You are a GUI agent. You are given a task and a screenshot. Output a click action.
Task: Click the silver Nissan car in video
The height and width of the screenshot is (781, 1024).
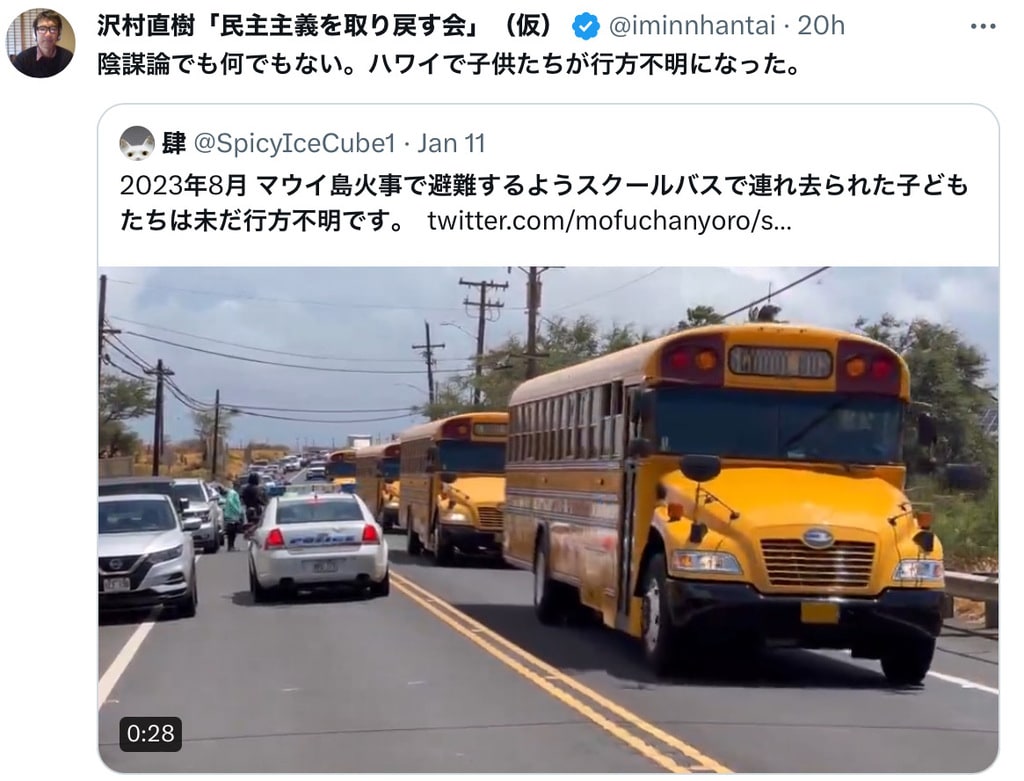147,553
